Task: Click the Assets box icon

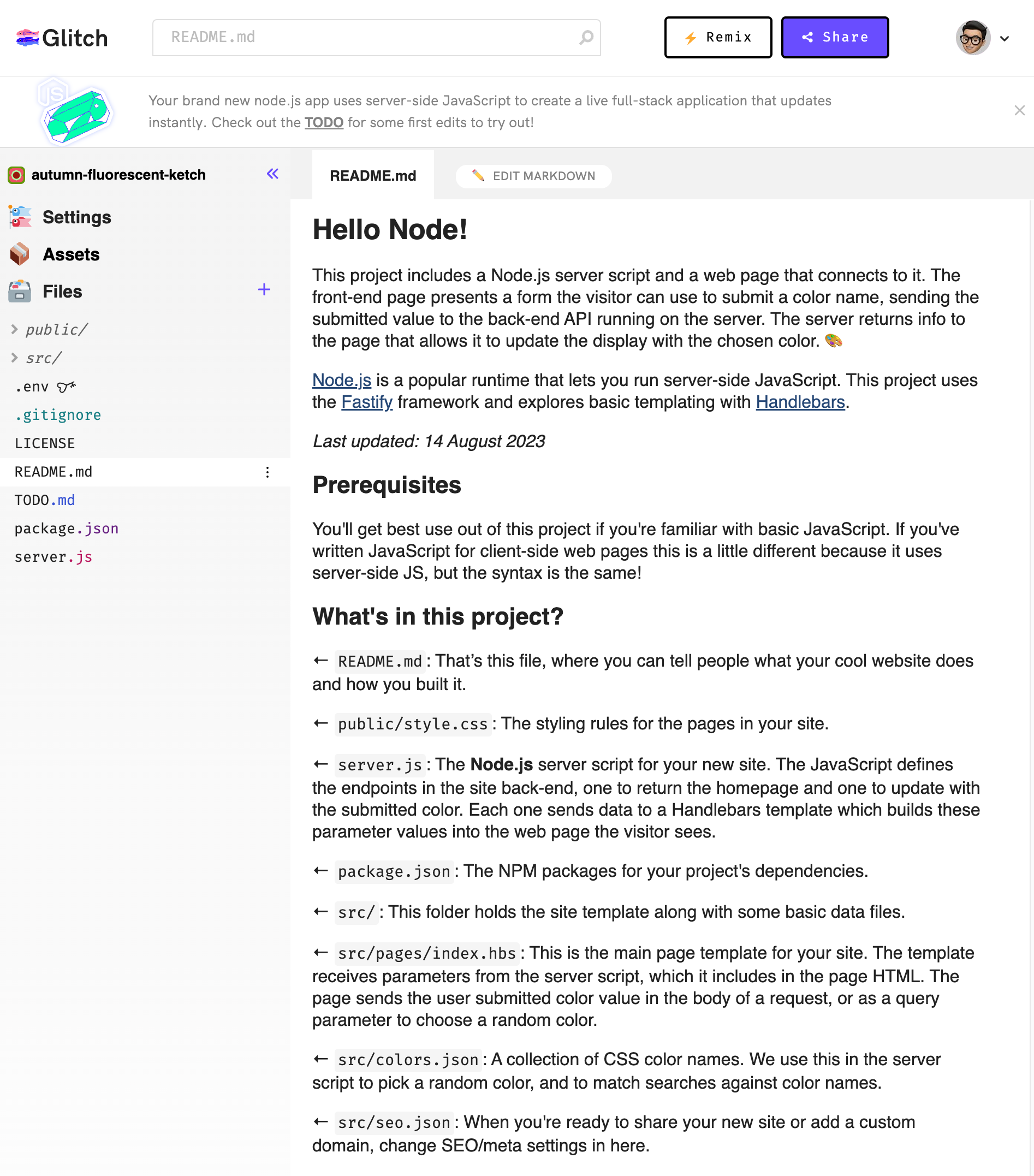Action: tap(20, 254)
